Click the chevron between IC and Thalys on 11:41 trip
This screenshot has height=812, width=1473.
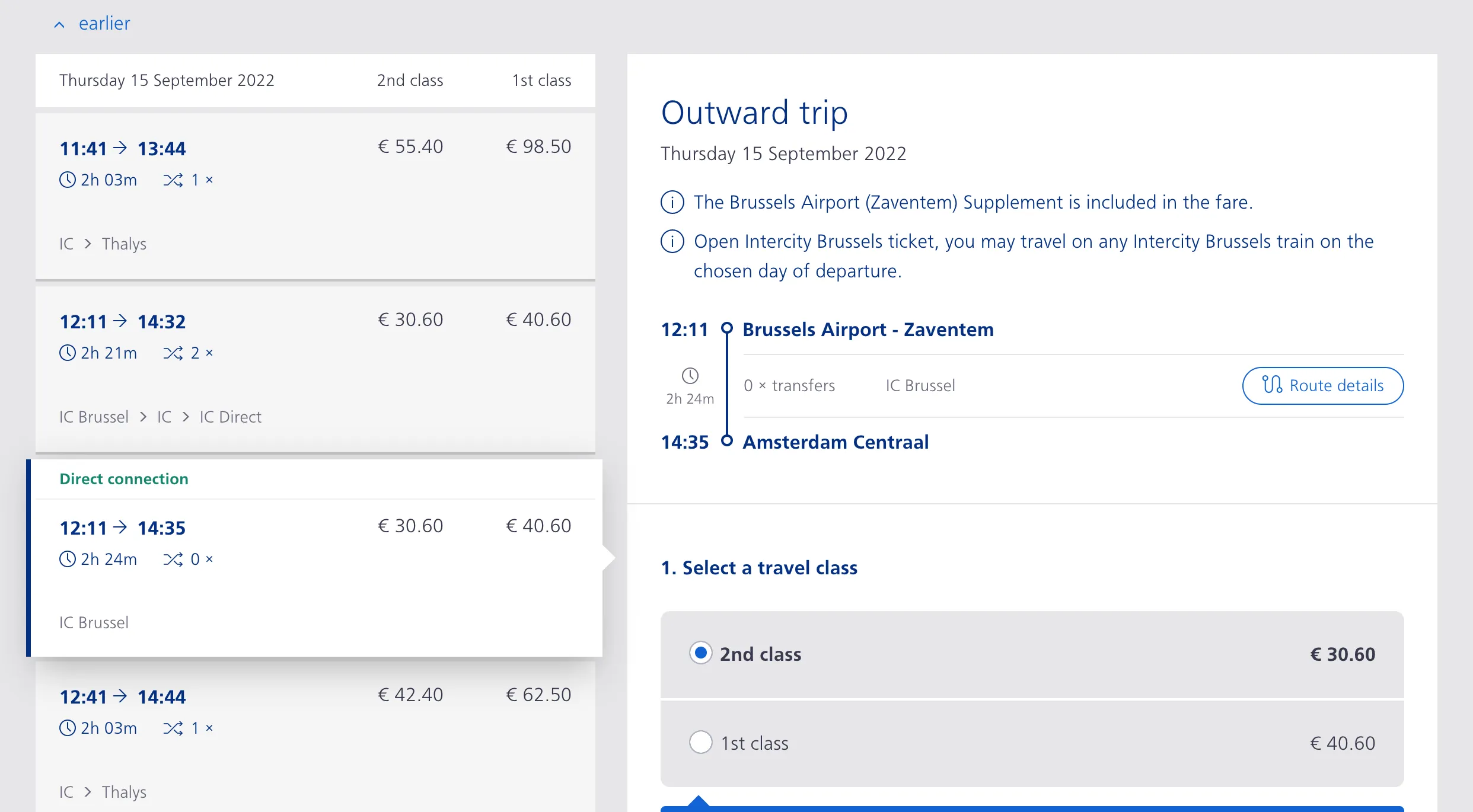click(88, 244)
